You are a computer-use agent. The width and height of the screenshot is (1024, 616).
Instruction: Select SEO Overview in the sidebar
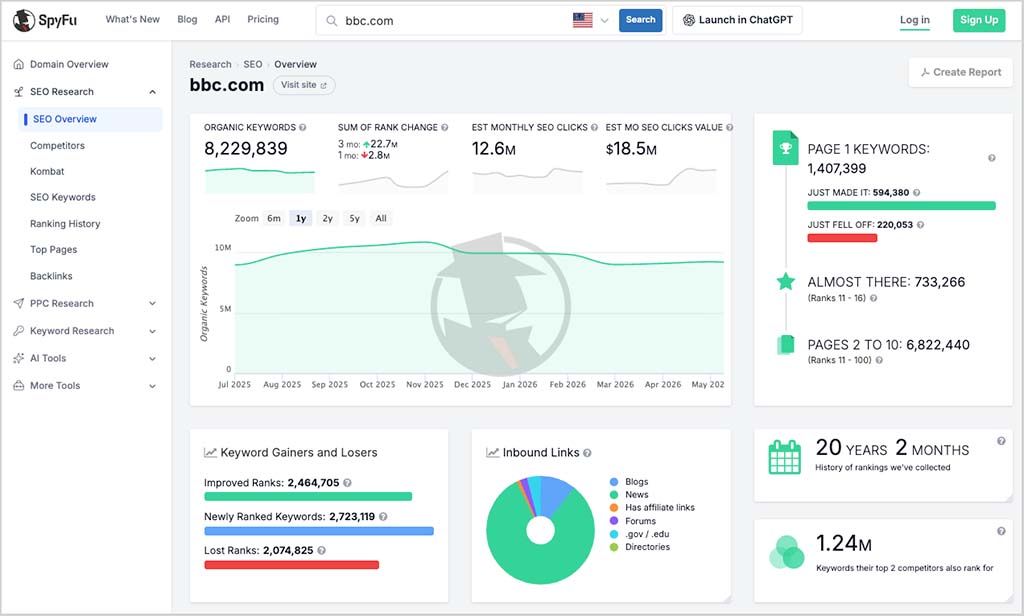pyautogui.click(x=90, y=119)
